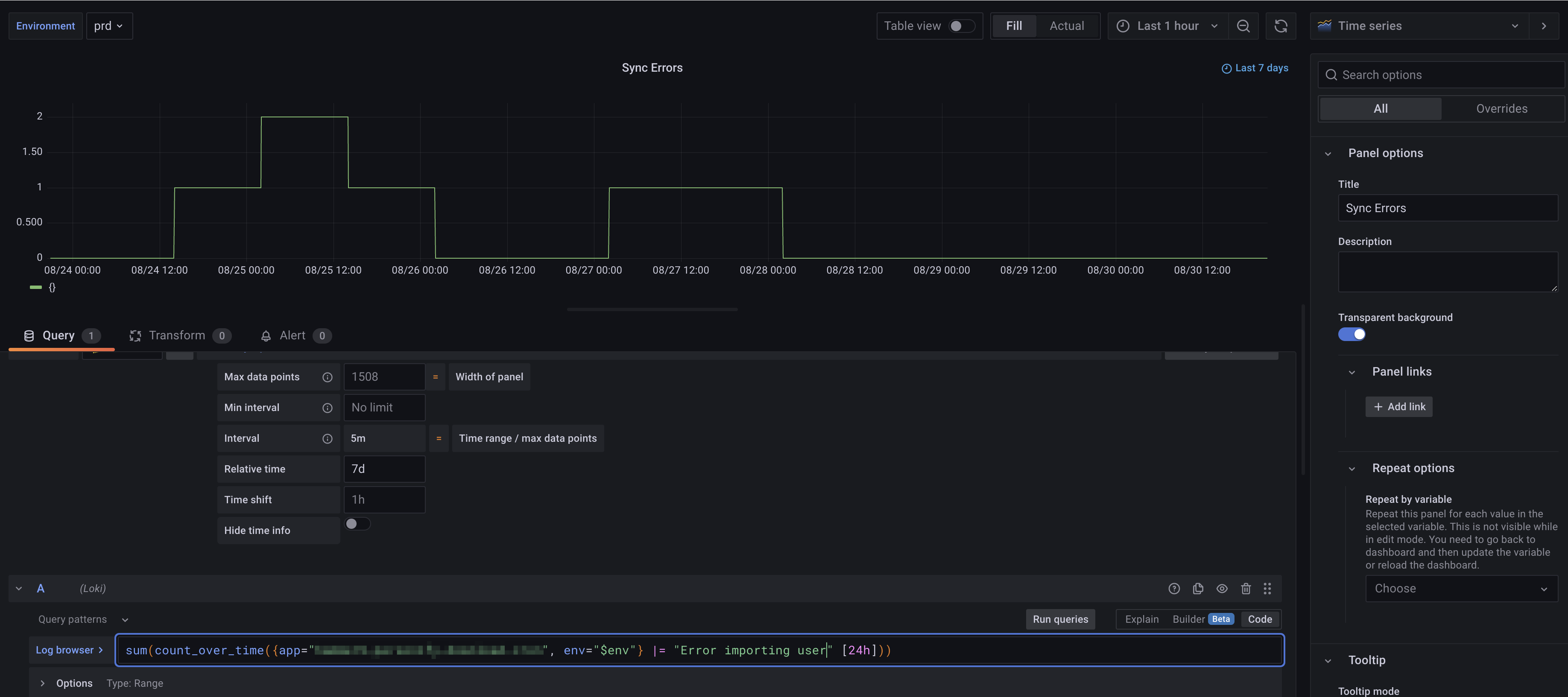Switch to the Transform tab
Screen dimensions: 1568x697
pyautogui.click(x=176, y=336)
